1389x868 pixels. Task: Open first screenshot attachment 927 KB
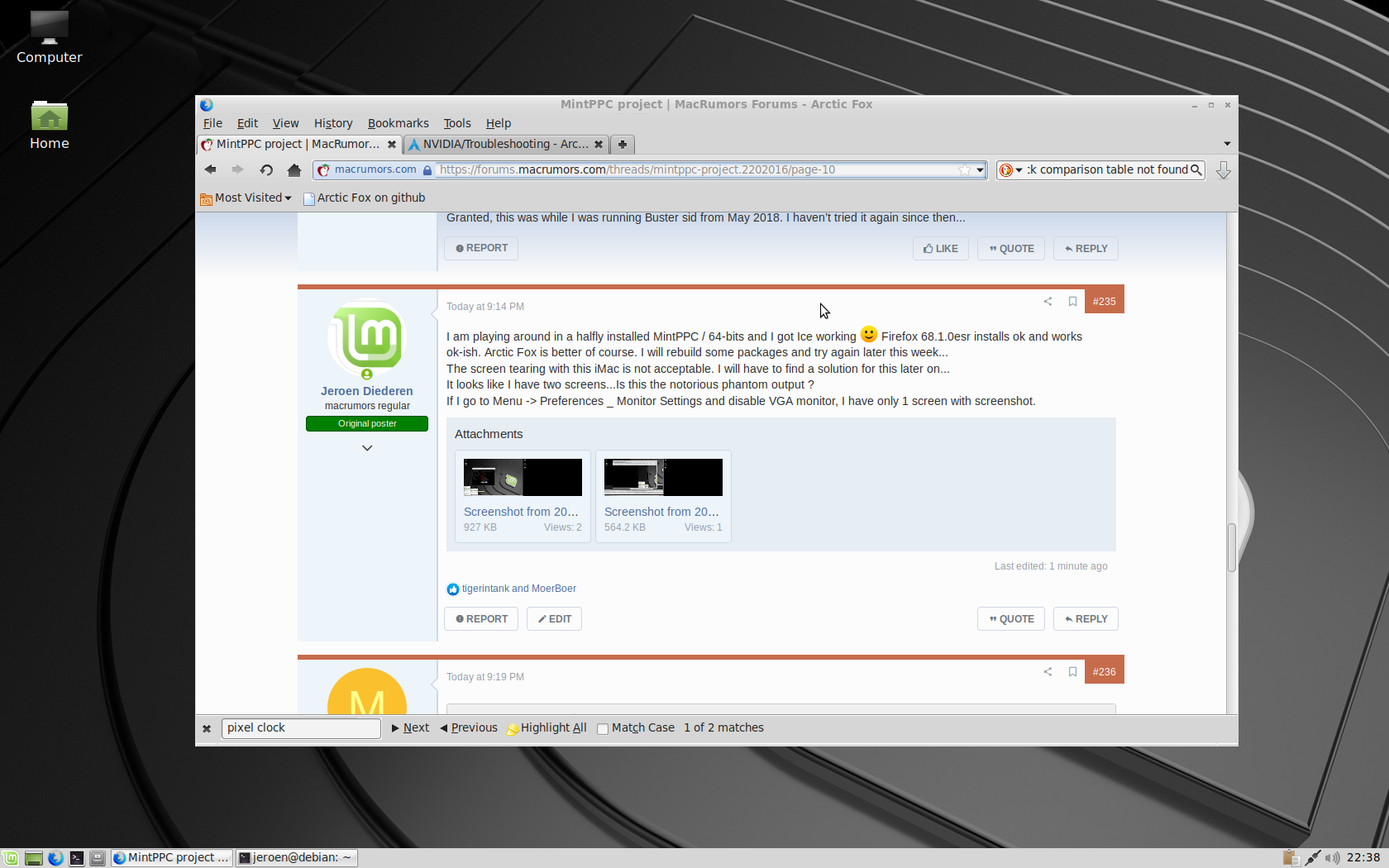point(523,496)
